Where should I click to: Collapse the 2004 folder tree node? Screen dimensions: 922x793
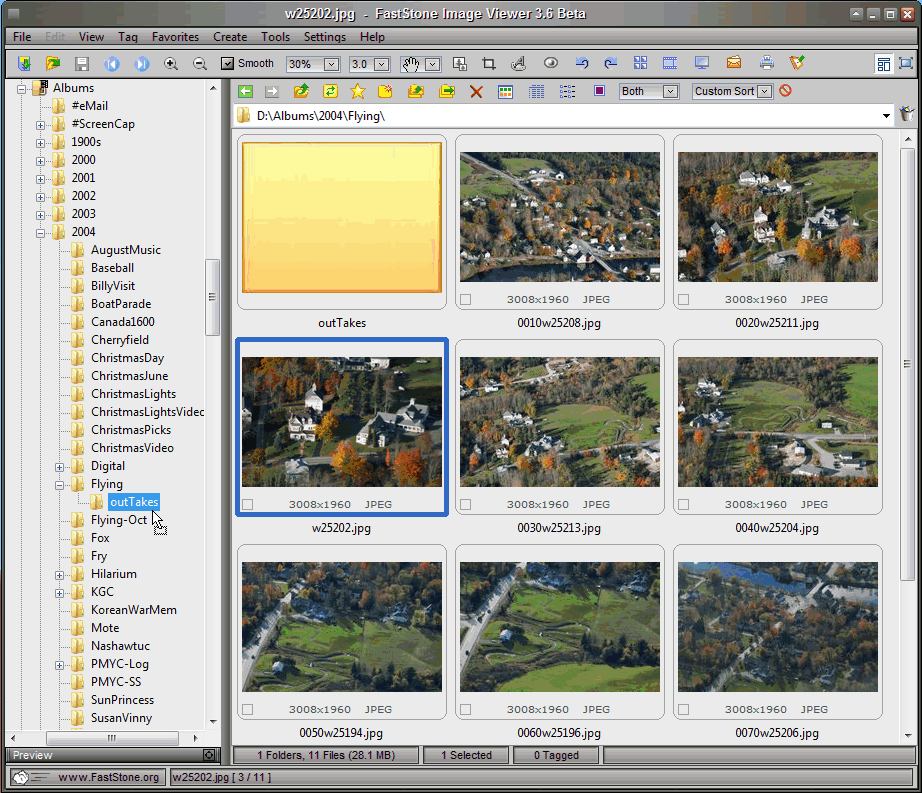click(40, 233)
